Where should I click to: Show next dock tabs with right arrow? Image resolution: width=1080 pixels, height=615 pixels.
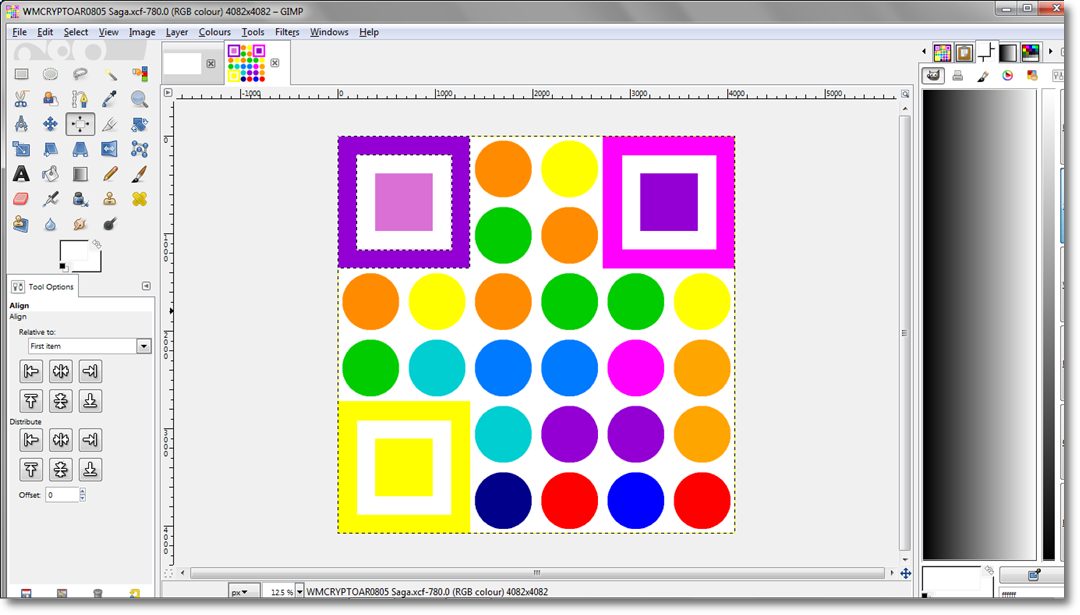pos(1050,52)
